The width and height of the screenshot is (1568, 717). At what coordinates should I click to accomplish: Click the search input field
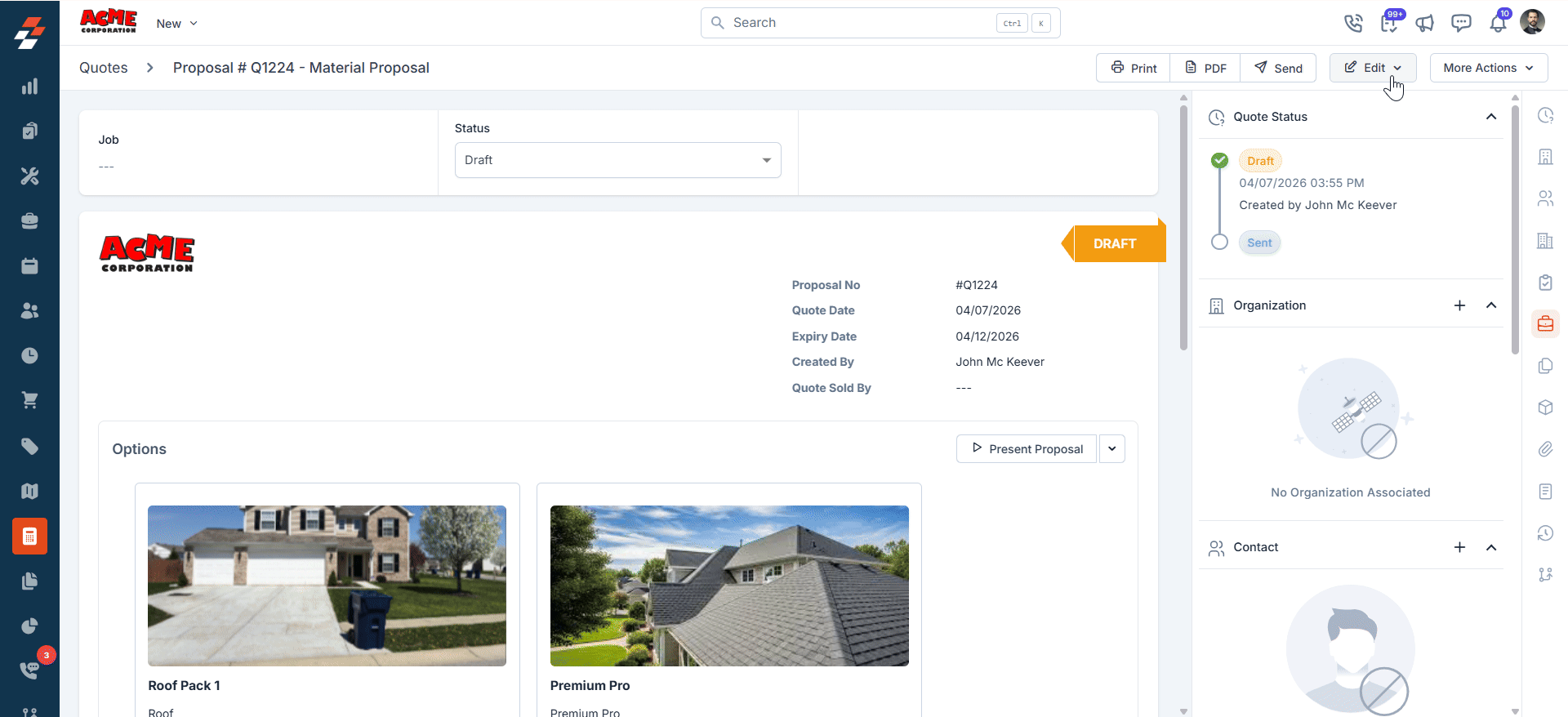pos(880,23)
